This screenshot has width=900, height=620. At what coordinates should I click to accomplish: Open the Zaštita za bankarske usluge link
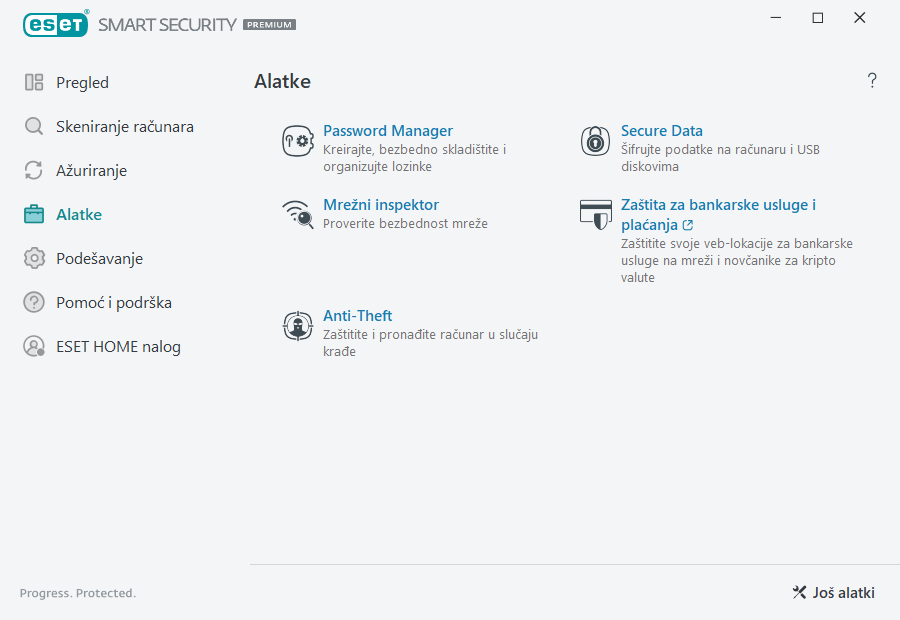point(718,205)
